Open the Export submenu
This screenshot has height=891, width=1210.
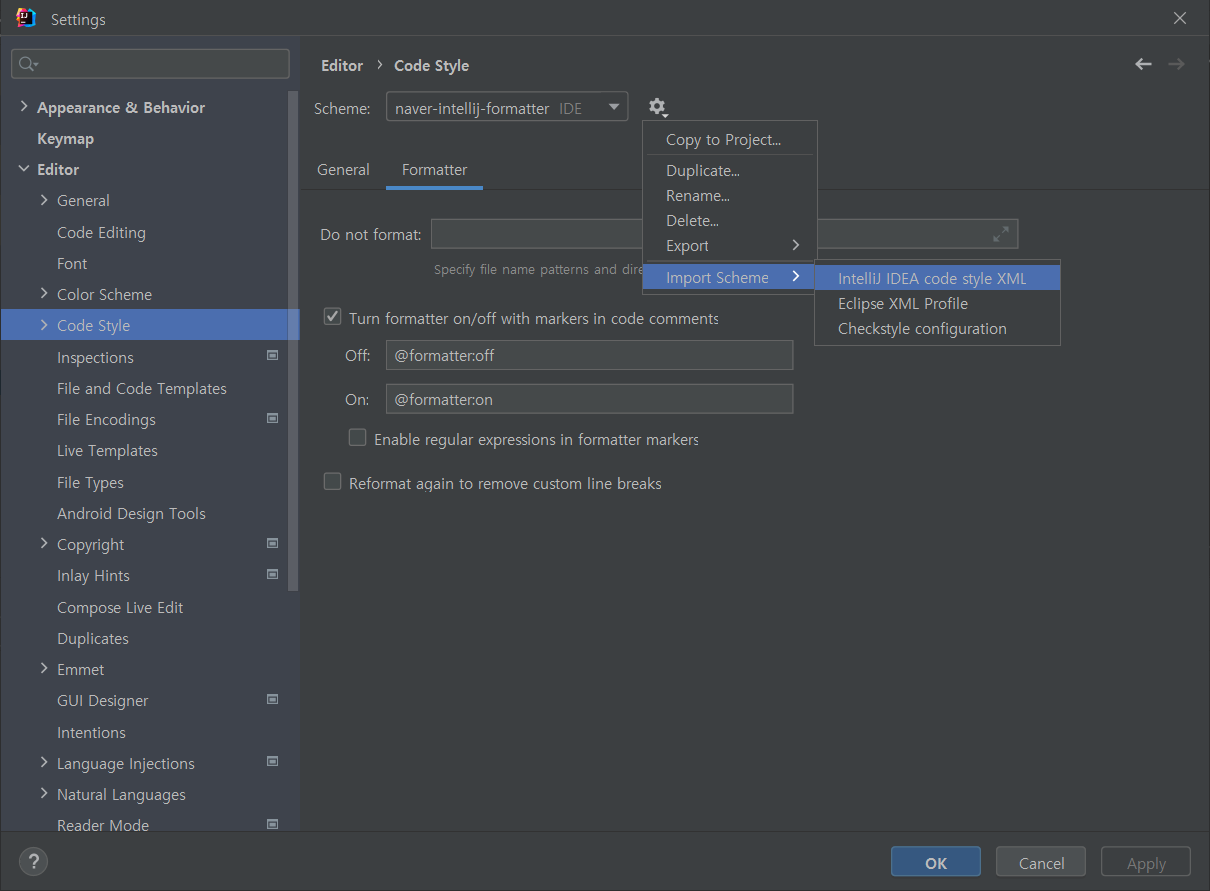point(730,246)
